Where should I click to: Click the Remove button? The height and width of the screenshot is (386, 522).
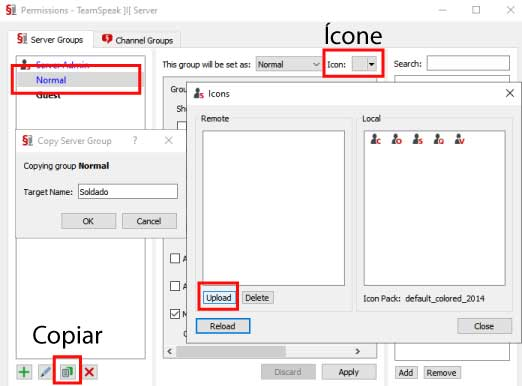(441, 373)
